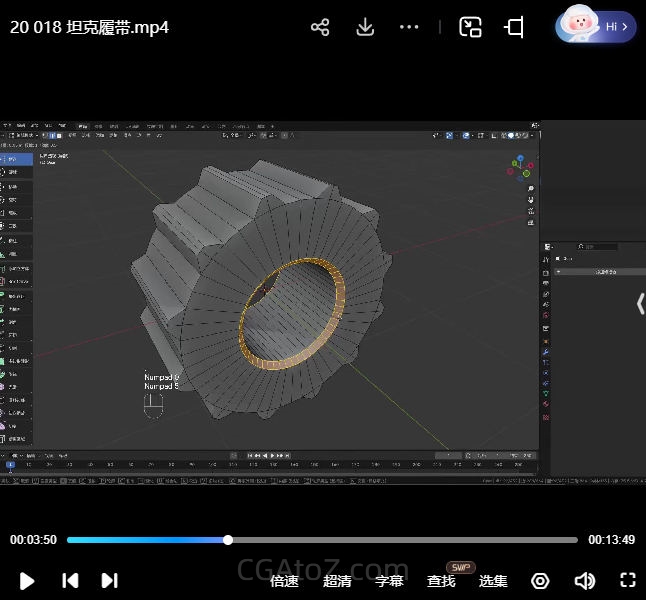Viewport: 646px width, 600px height.
Task: Open the 倍速 playback speed menu
Action: point(284,581)
